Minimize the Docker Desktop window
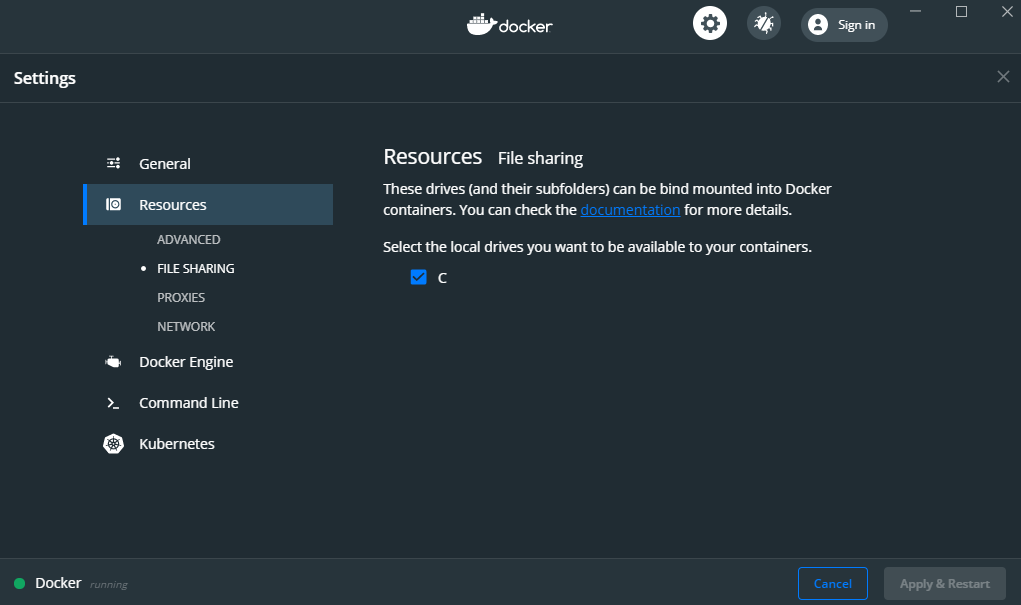 [x=916, y=12]
